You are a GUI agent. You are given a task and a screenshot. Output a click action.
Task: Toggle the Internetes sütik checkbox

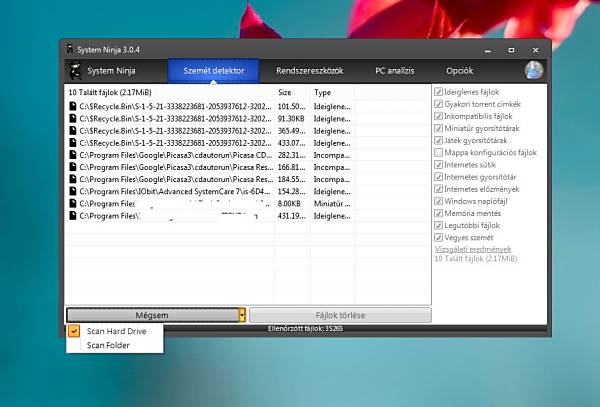tap(439, 165)
